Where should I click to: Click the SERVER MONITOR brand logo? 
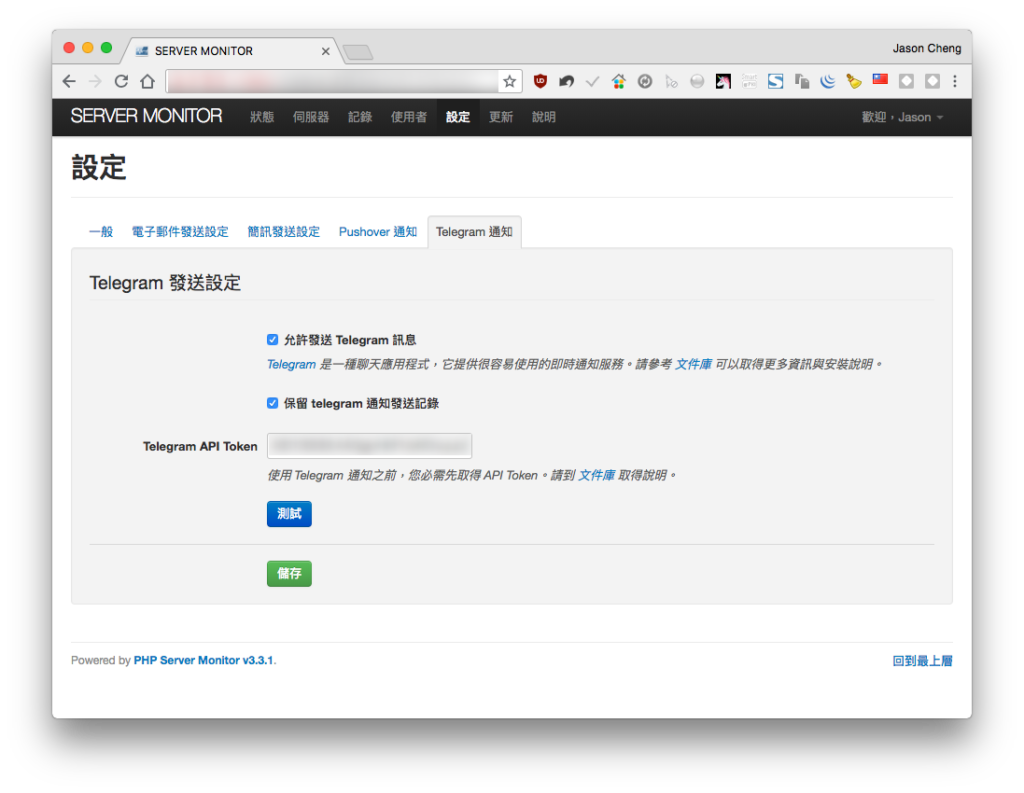[146, 116]
